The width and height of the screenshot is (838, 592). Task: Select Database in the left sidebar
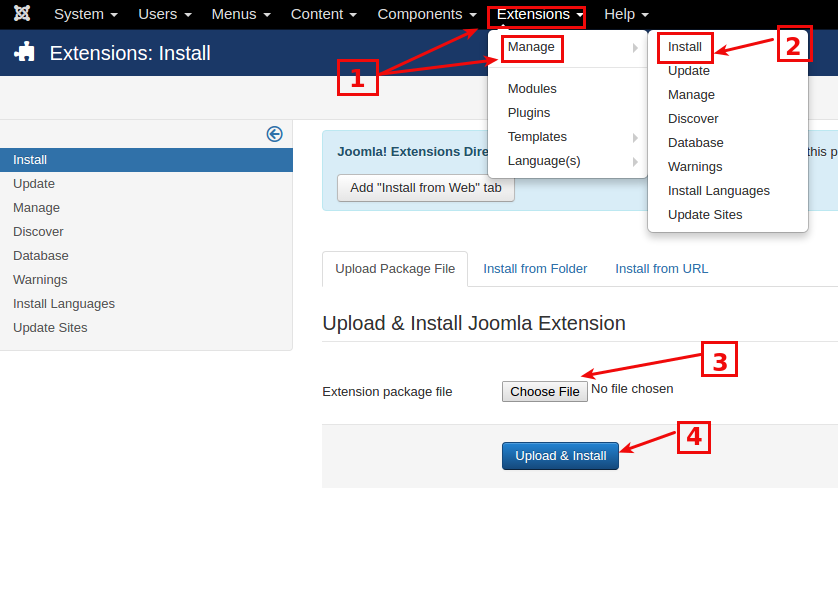[146, 256]
